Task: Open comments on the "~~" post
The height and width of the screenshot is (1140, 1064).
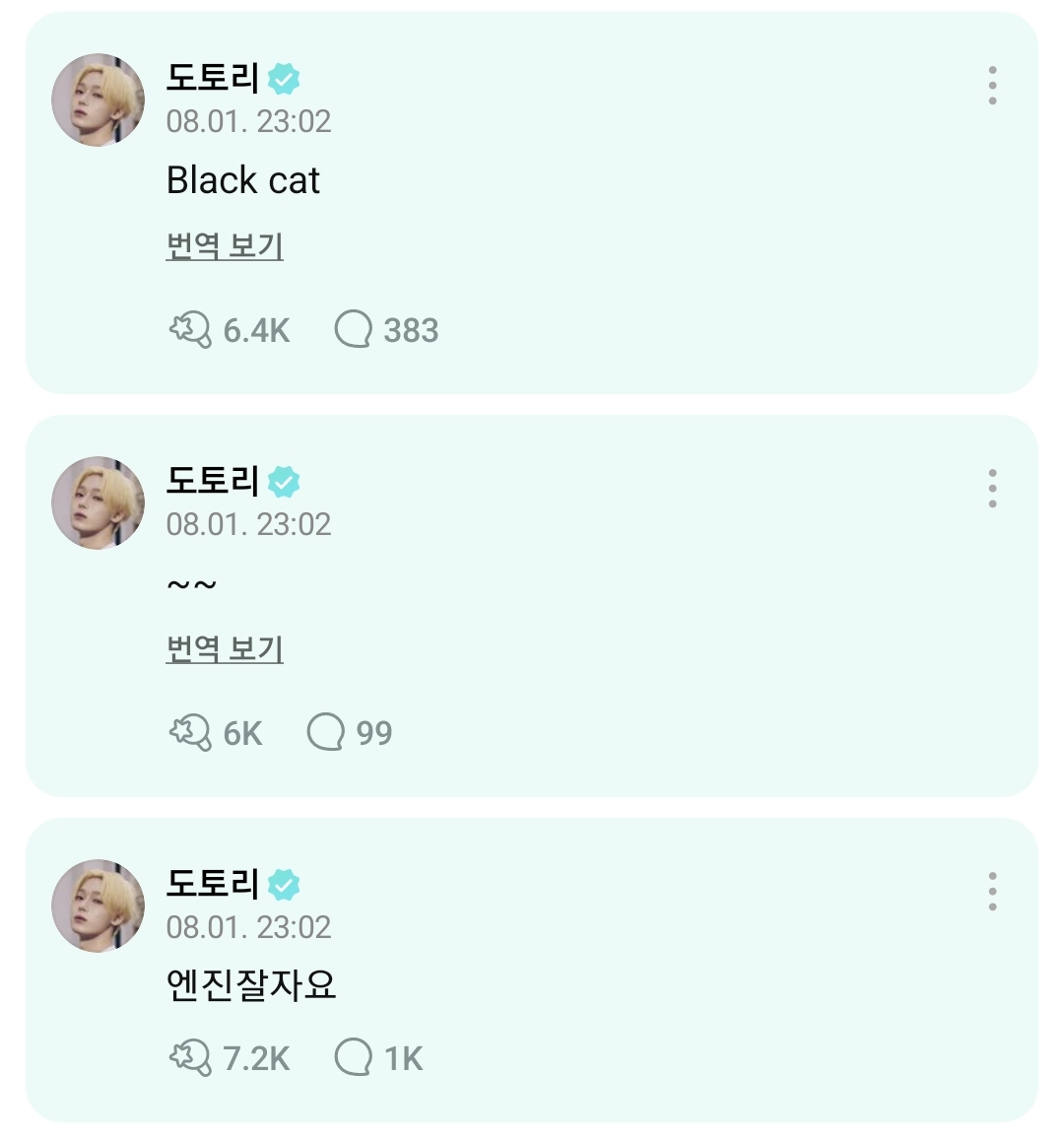Action: coord(326,733)
